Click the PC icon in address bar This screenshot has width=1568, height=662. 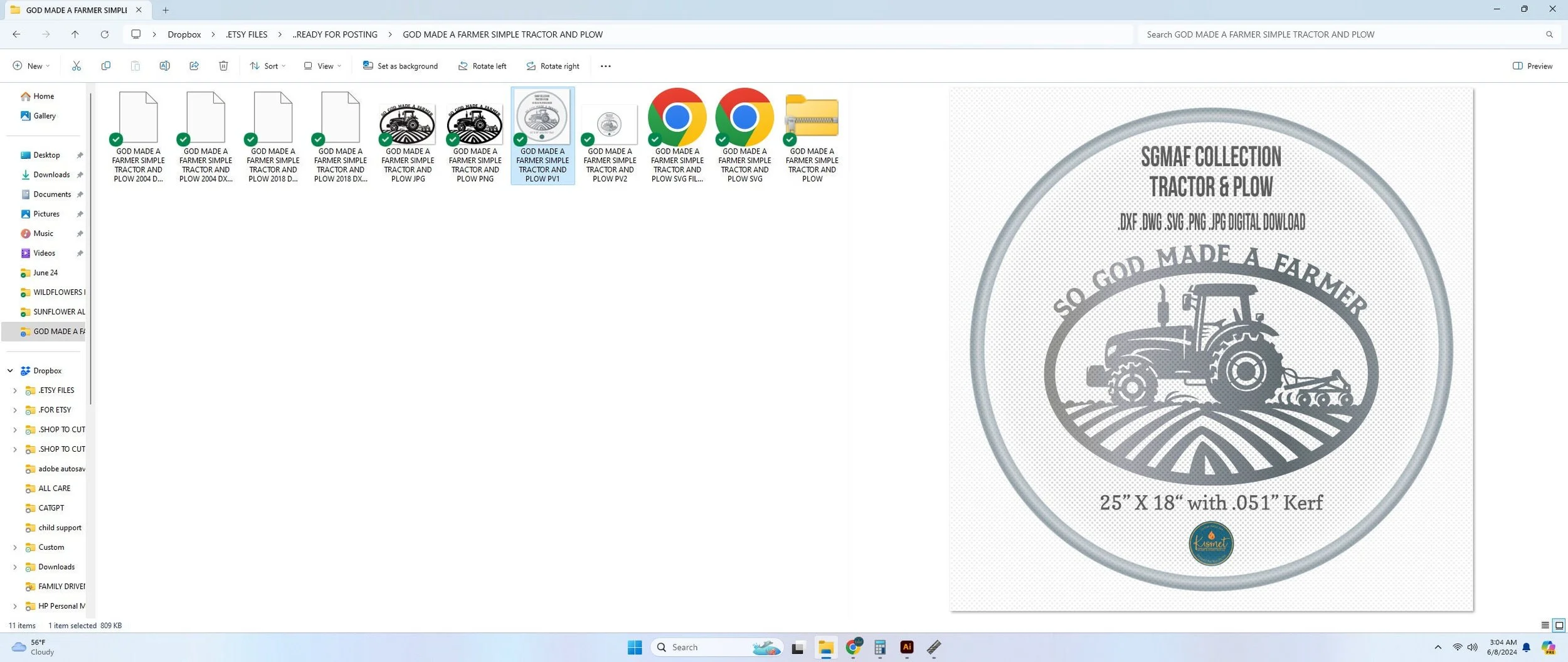click(135, 35)
